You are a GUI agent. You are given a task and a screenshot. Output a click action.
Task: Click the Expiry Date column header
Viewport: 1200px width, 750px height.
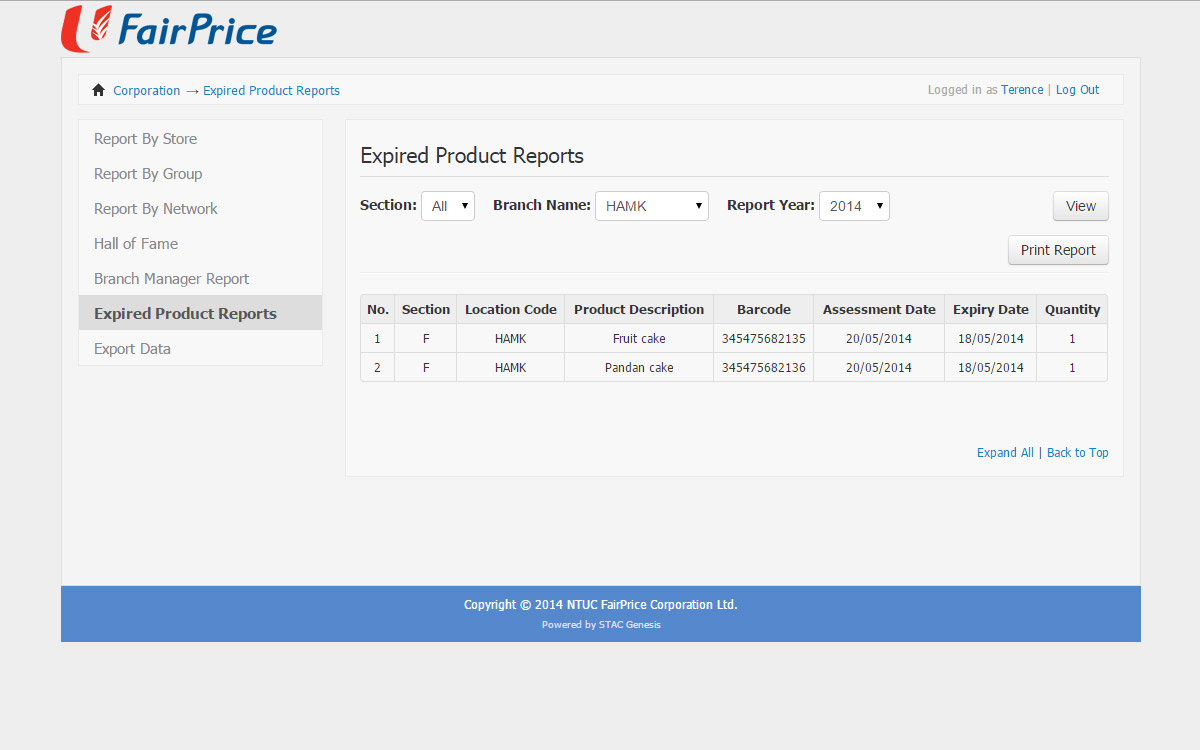(x=991, y=309)
